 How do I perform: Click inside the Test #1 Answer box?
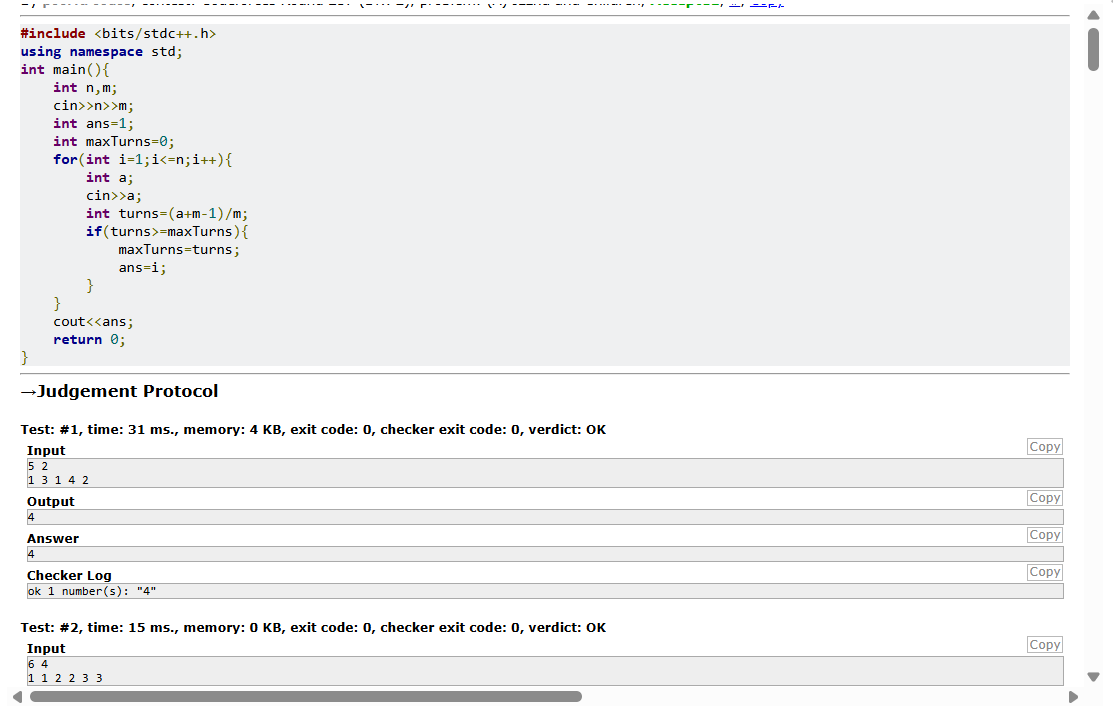coord(545,554)
